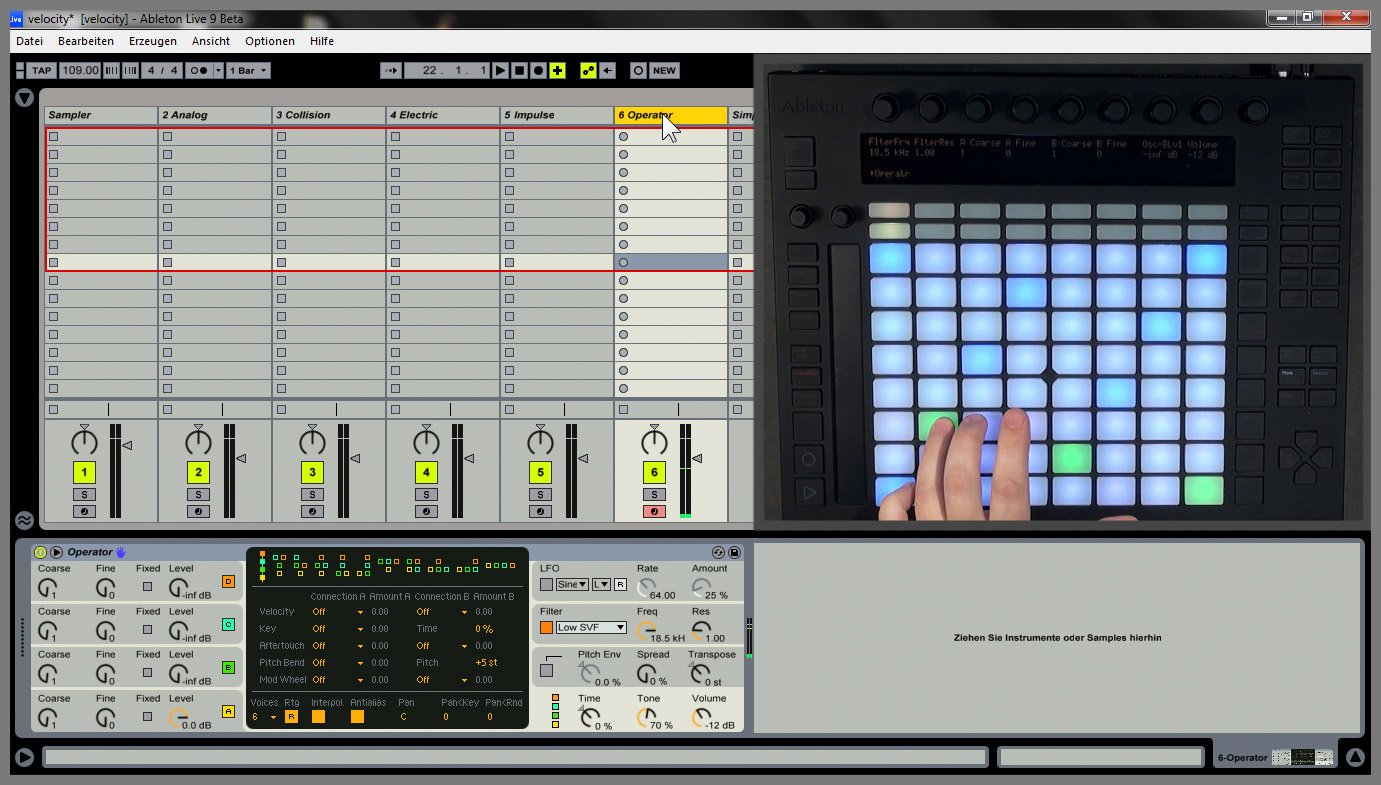This screenshot has height=785, width=1381.
Task: Select oscillator C cyan tab
Action: 228,625
